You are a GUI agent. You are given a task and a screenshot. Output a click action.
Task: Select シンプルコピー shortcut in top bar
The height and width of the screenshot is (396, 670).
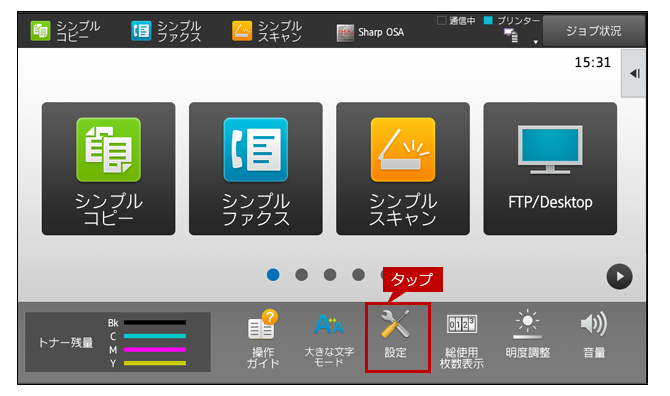[x=65, y=31]
